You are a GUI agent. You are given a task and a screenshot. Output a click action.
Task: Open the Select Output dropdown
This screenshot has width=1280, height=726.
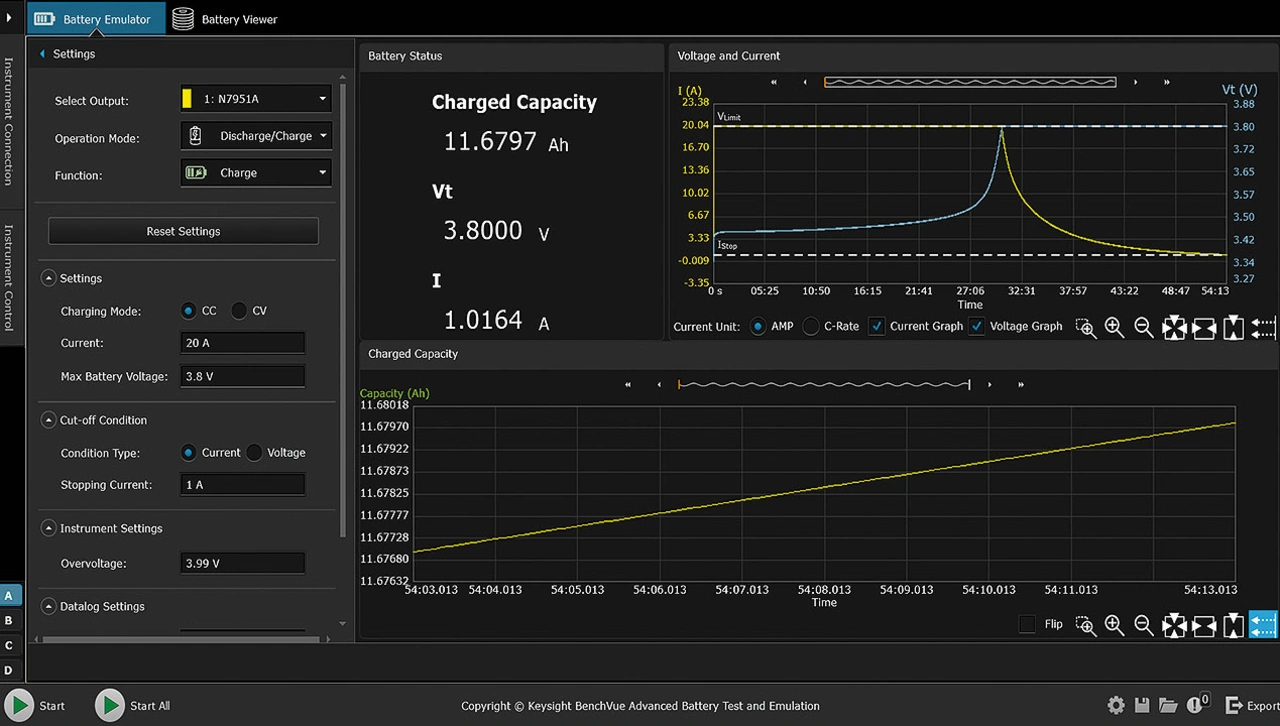coord(255,99)
